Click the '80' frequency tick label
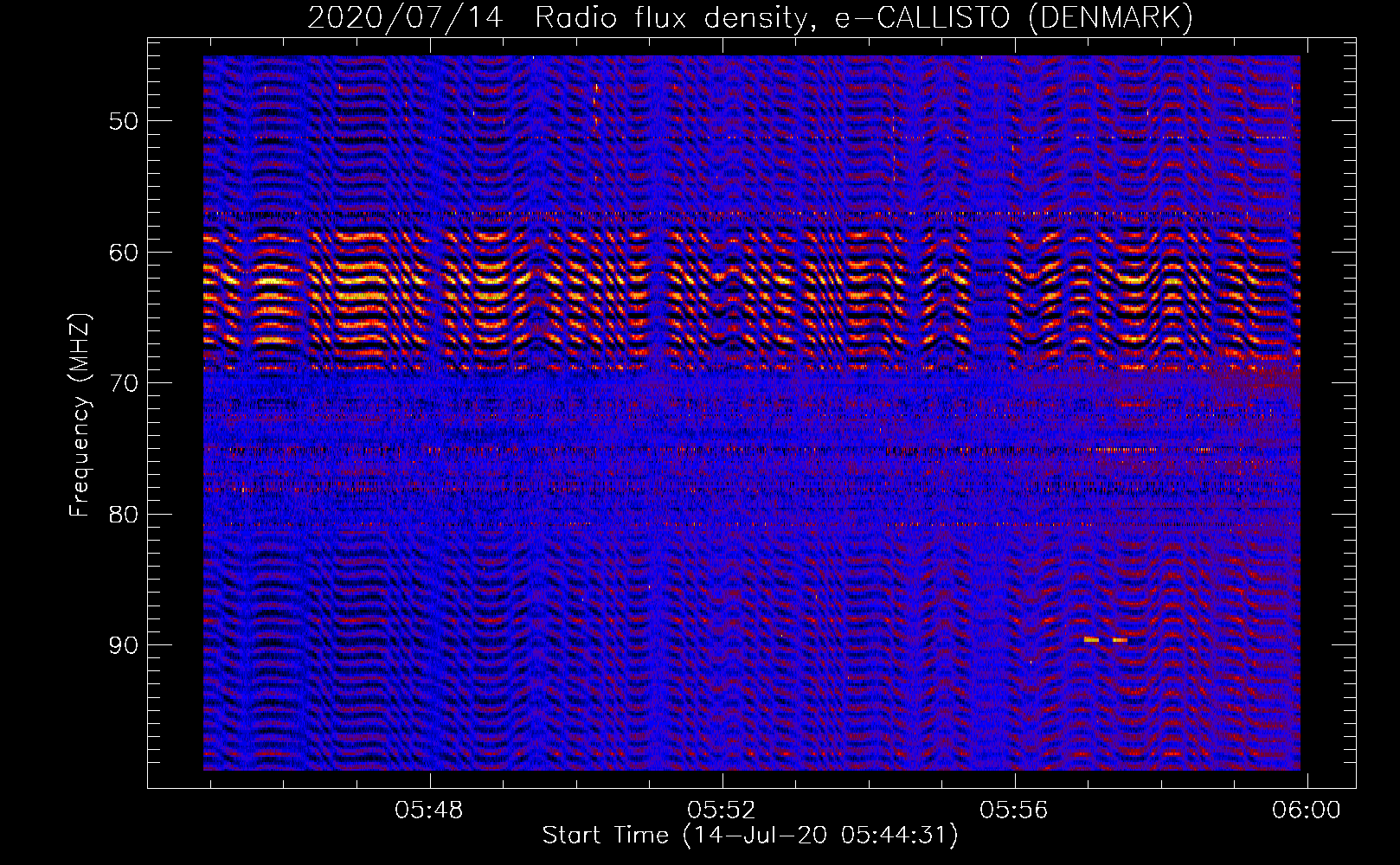Viewport: 1400px width, 865px height. tap(124, 515)
